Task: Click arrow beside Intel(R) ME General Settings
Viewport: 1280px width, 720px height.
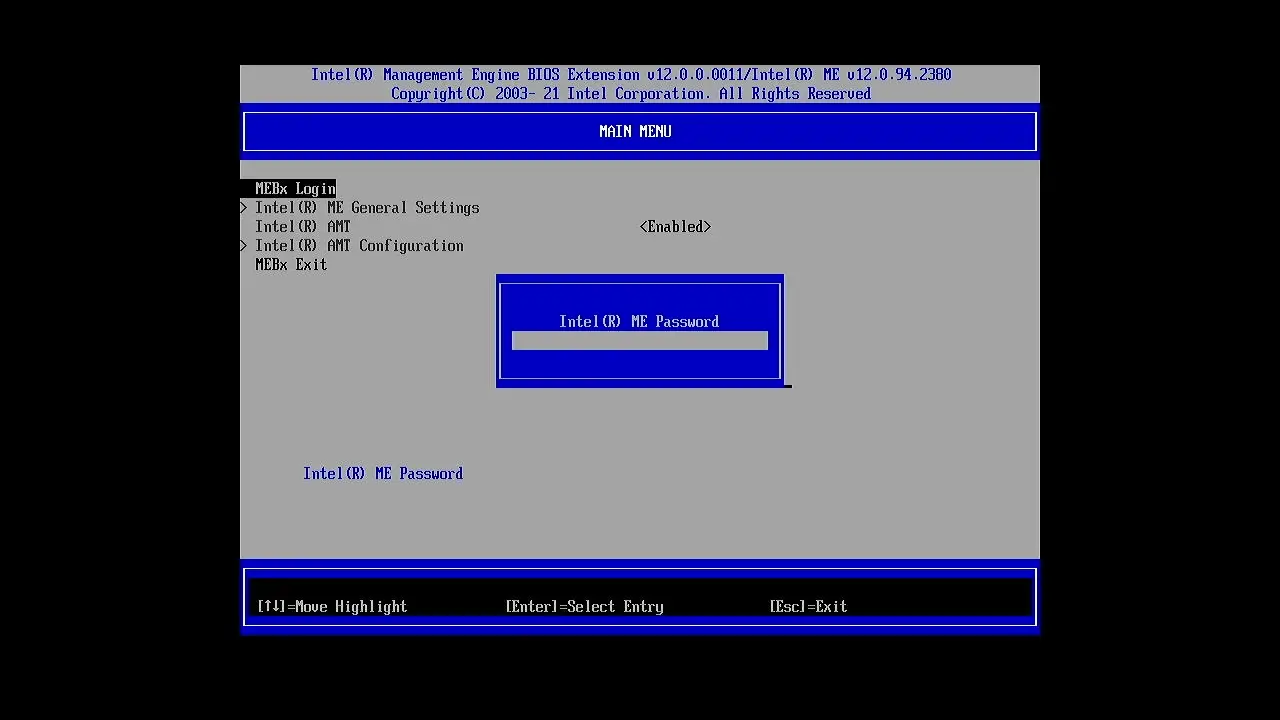Action: [x=244, y=208]
